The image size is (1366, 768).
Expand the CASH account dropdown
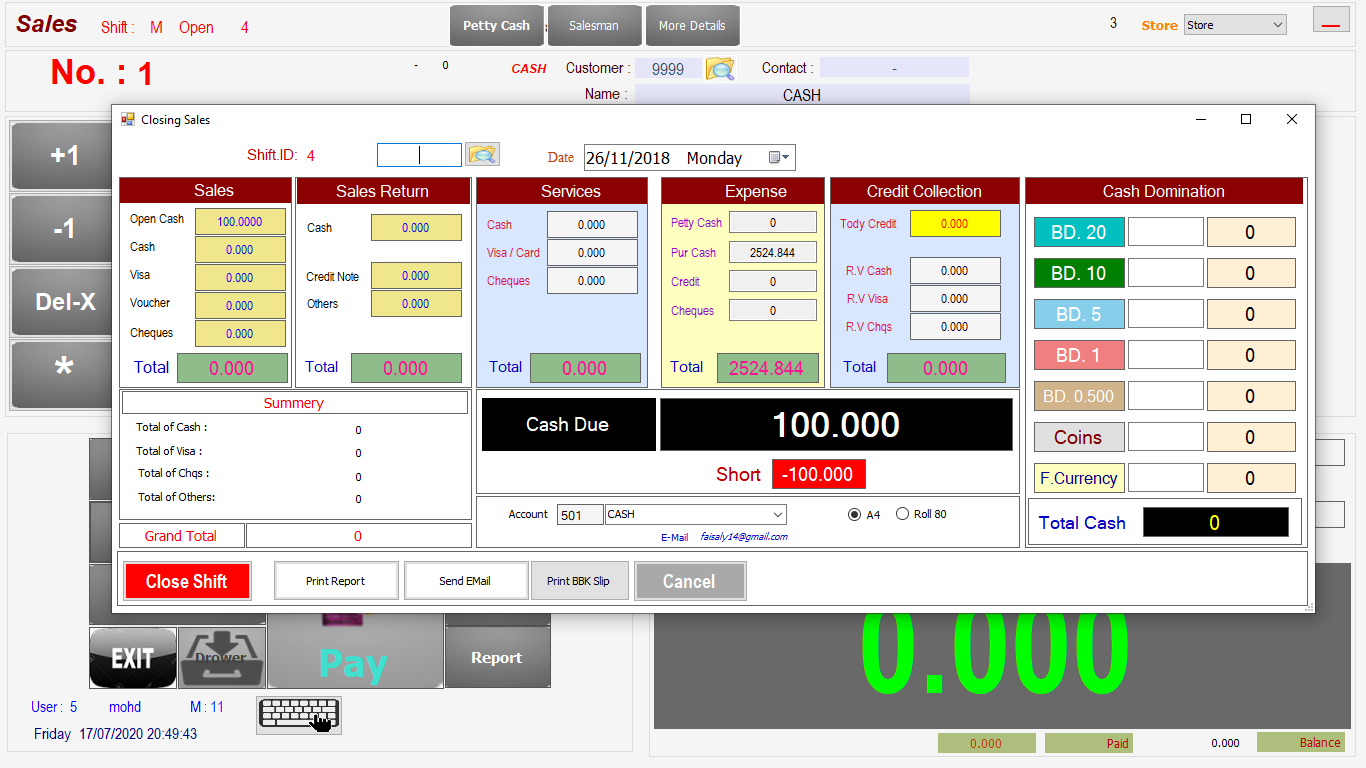pyautogui.click(x=777, y=514)
